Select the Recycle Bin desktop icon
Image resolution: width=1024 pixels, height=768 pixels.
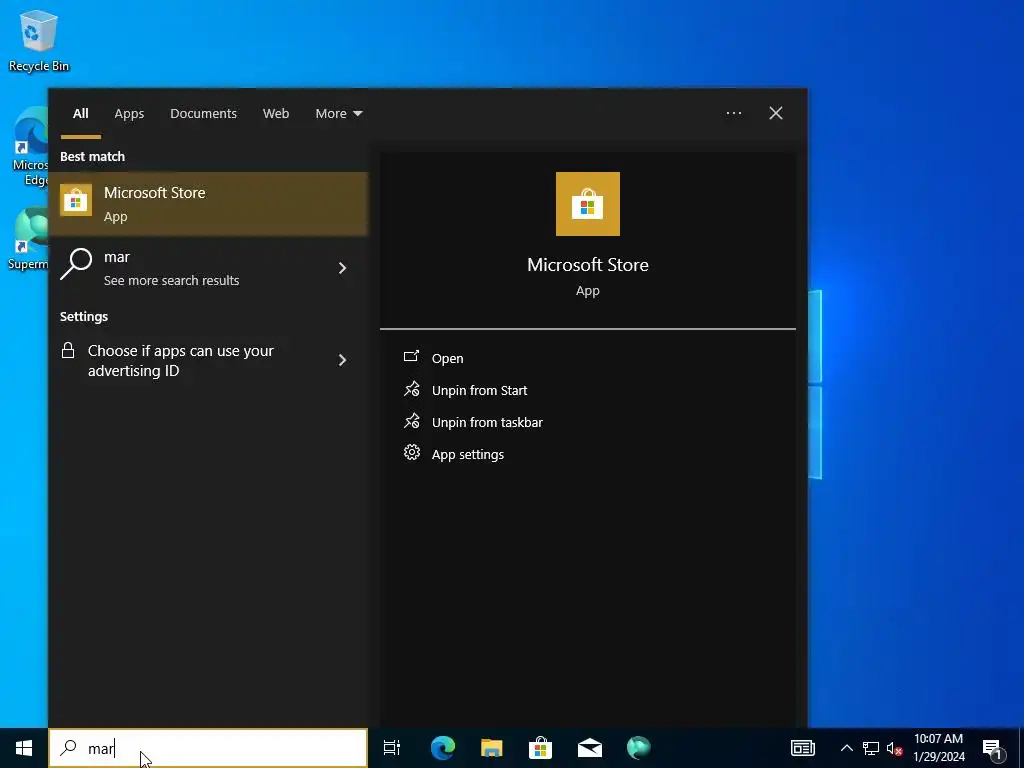39,40
